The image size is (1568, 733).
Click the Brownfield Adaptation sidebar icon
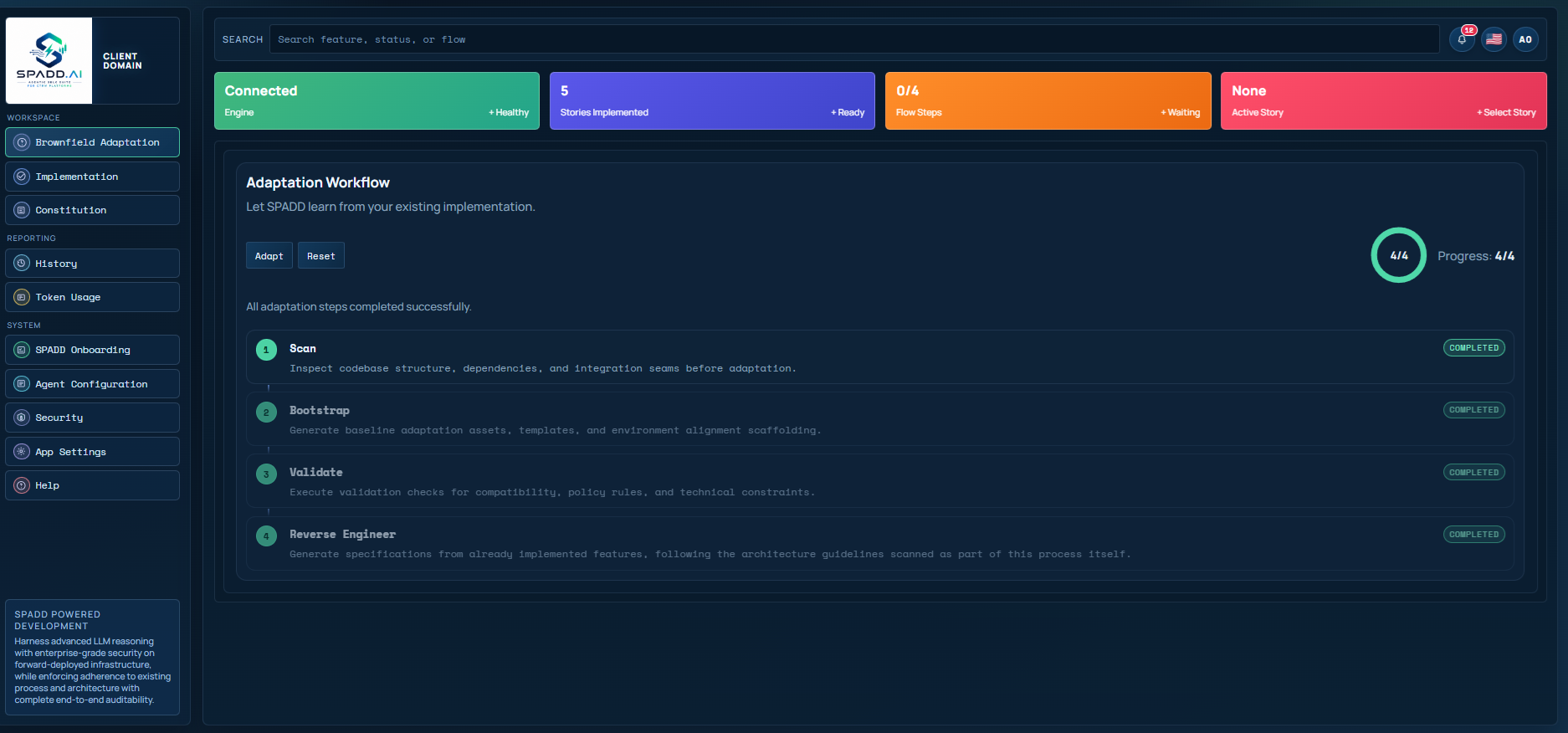(x=22, y=142)
